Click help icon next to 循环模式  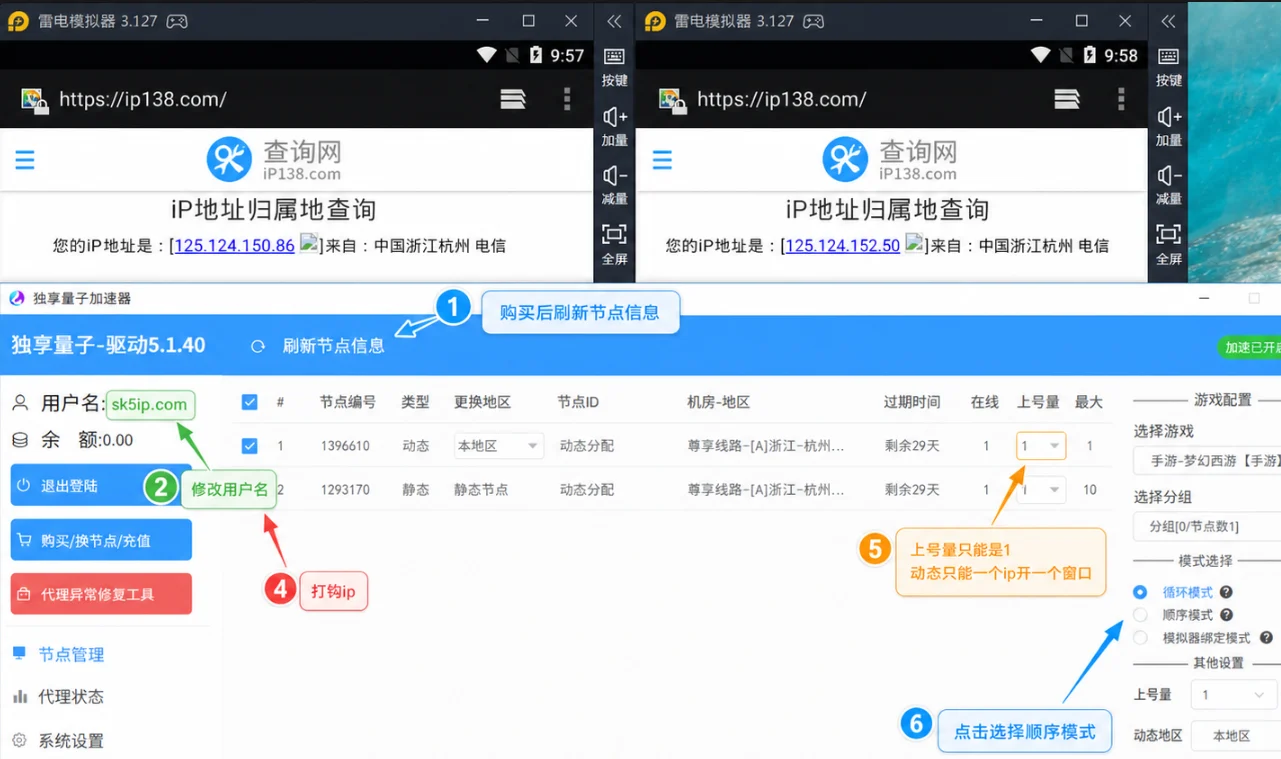pyautogui.click(x=1226, y=592)
